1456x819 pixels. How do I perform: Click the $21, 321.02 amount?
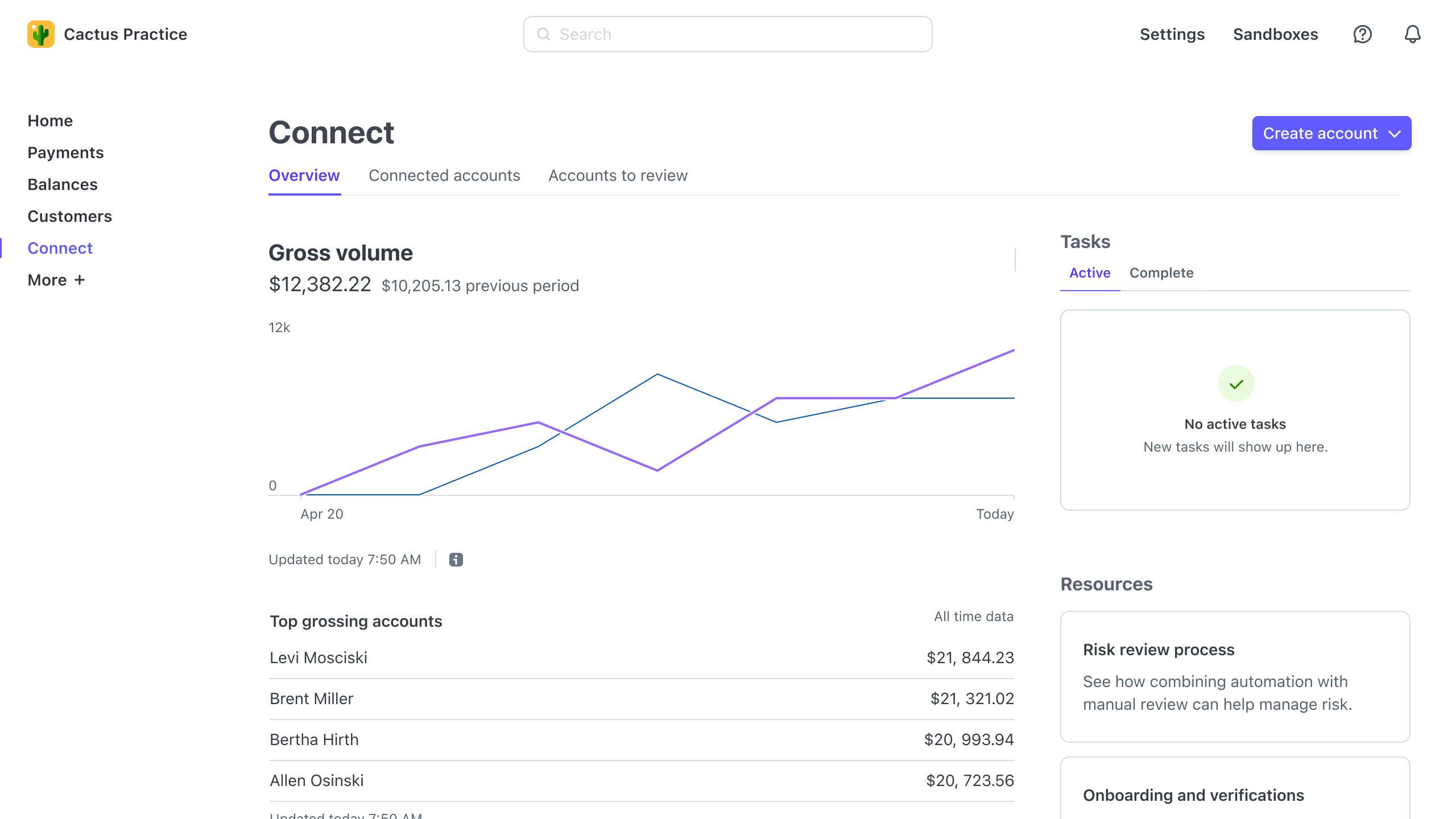coord(972,698)
